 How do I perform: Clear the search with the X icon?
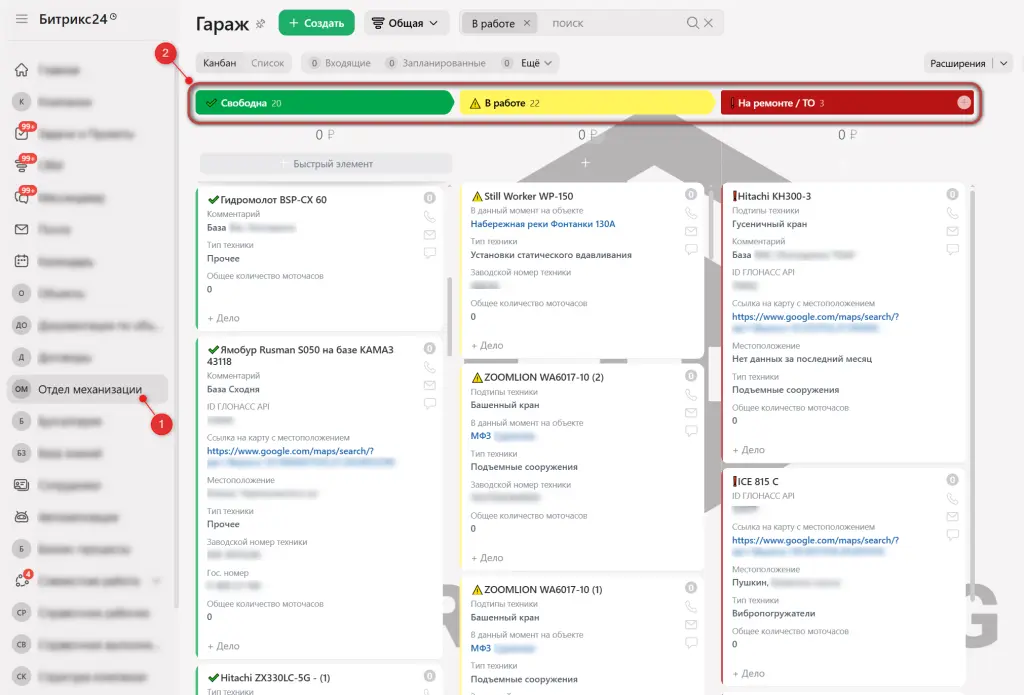click(x=709, y=23)
